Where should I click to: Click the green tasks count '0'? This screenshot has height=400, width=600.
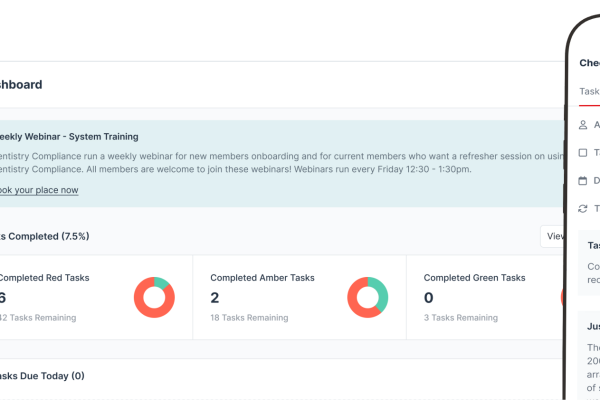pyautogui.click(x=429, y=298)
